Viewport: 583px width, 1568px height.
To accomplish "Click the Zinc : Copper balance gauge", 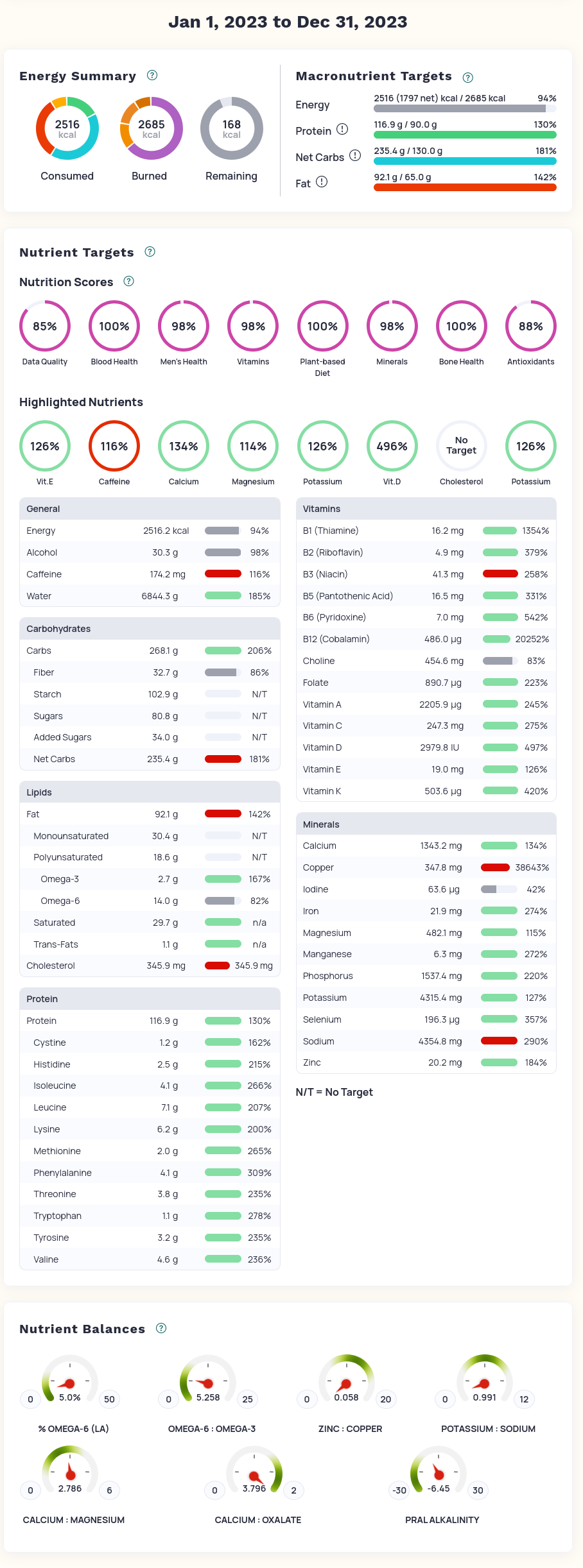I will coord(347,1381).
